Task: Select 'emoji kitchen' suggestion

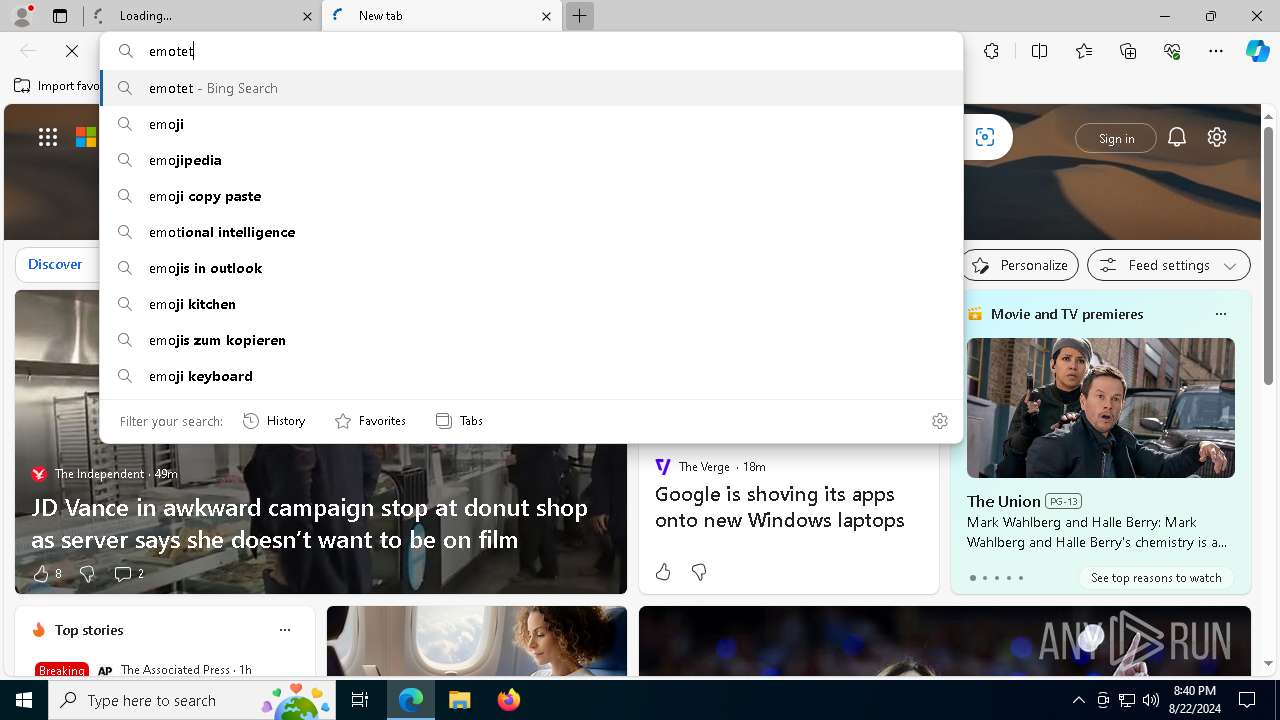Action: [531, 304]
